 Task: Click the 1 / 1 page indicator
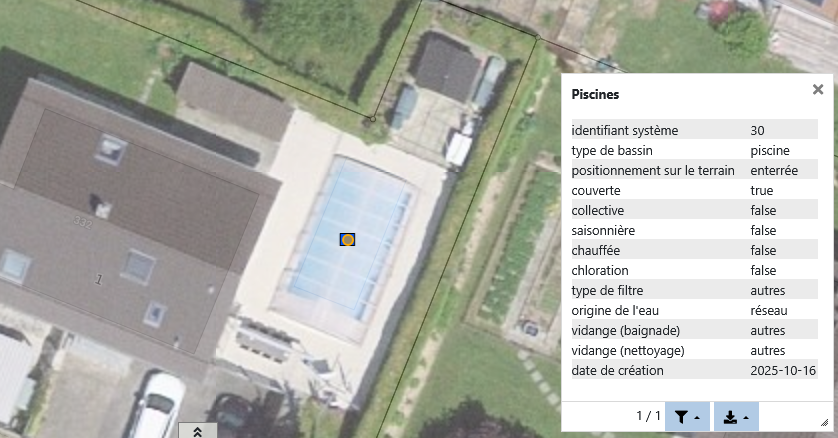(x=648, y=416)
